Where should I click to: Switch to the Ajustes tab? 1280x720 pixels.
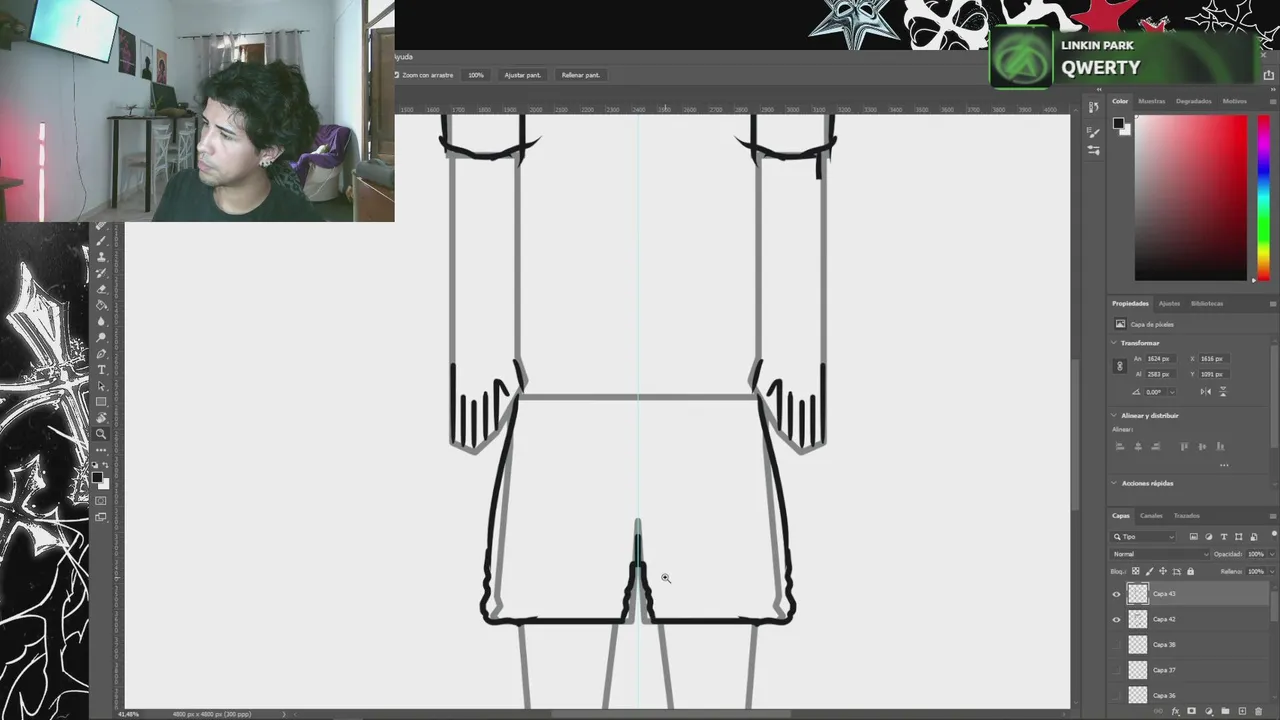(x=1169, y=303)
